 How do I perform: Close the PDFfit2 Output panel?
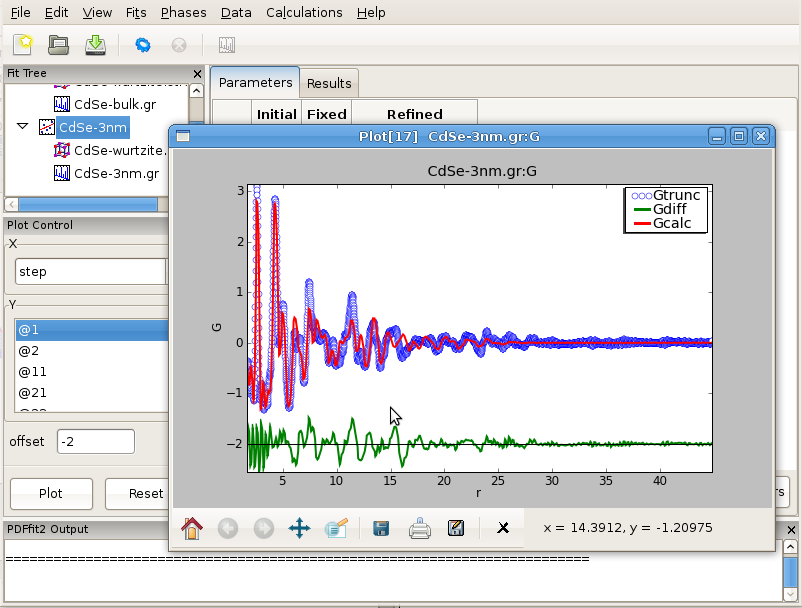pos(791,530)
